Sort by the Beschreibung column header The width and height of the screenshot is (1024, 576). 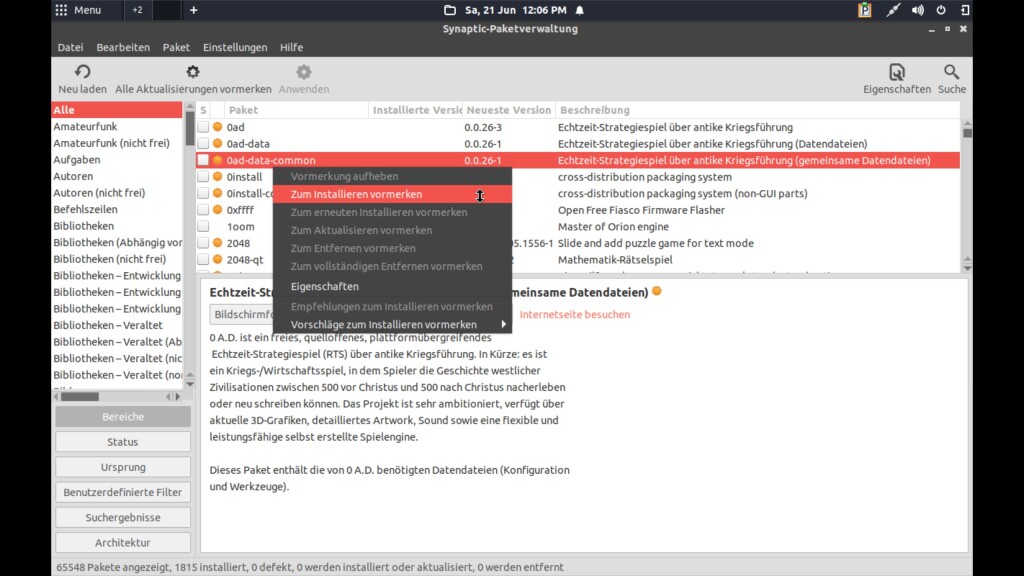tap(758, 110)
